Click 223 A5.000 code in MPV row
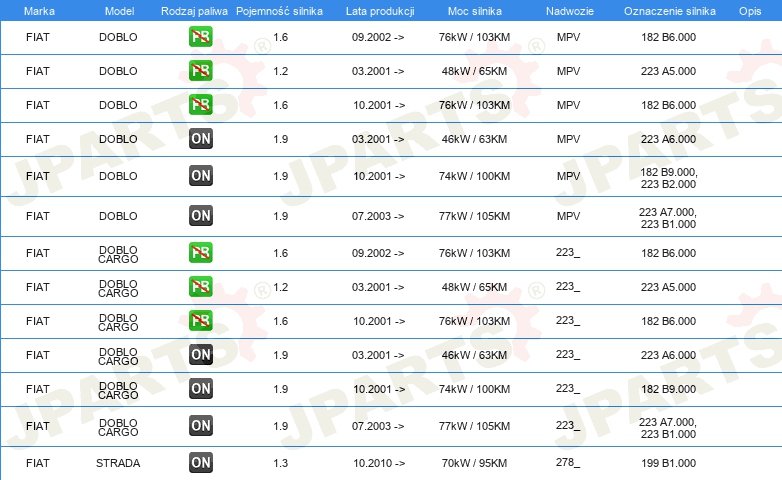This screenshot has height=480, width=782. [x=668, y=71]
